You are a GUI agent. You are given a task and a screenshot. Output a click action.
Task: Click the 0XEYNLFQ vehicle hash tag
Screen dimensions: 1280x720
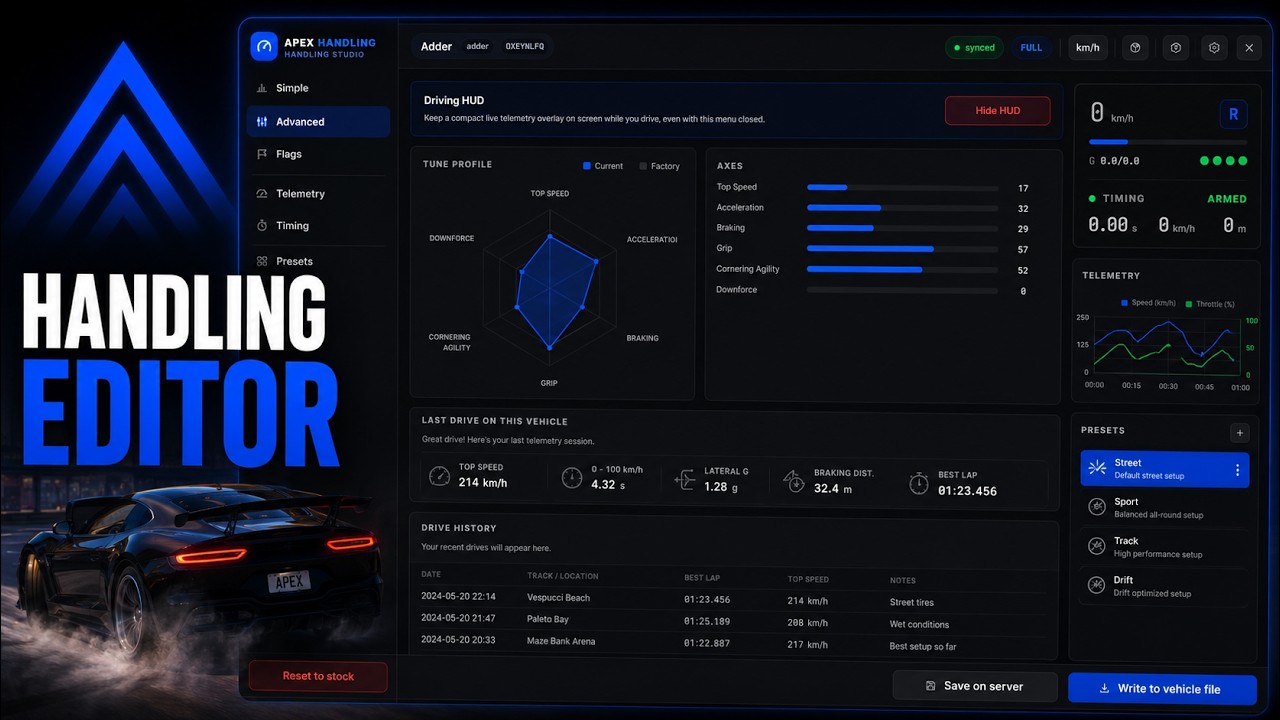coord(525,46)
